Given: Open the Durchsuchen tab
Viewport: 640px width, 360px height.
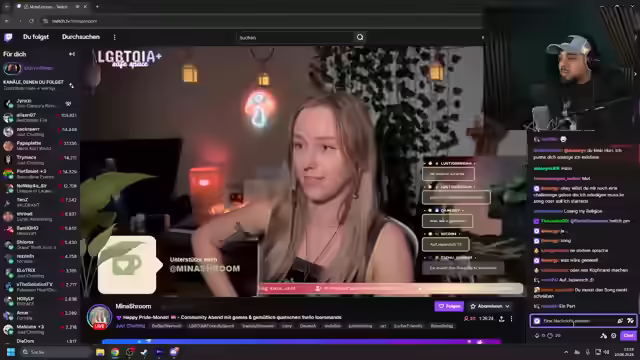Looking at the screenshot, I should click(81, 37).
